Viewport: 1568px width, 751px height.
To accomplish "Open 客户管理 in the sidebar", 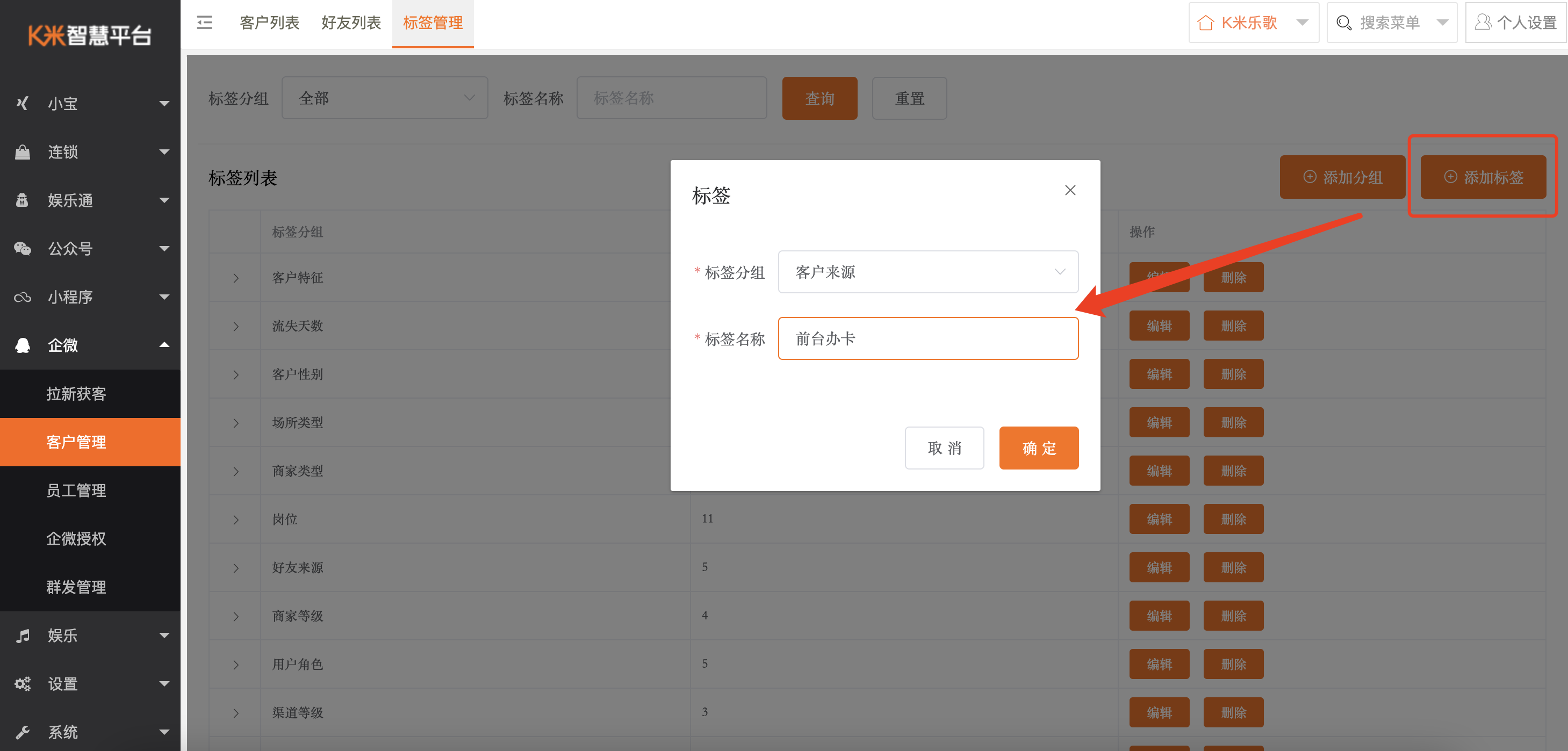I will coord(90,442).
